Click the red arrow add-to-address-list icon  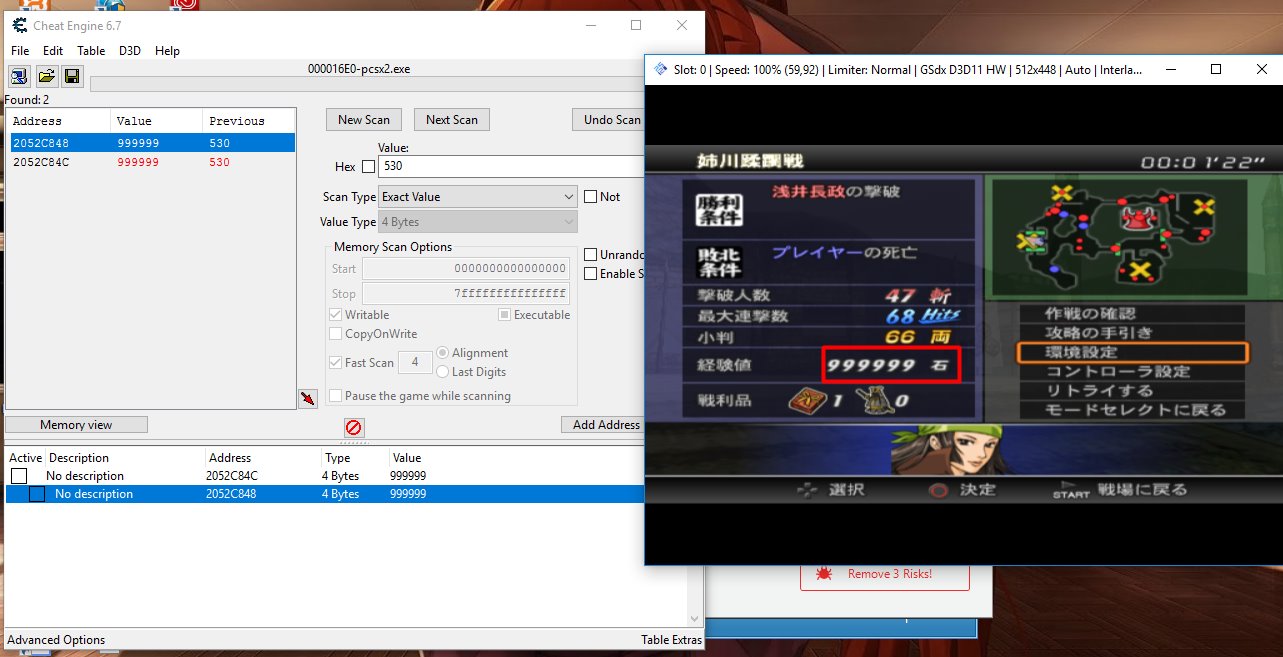click(x=308, y=399)
